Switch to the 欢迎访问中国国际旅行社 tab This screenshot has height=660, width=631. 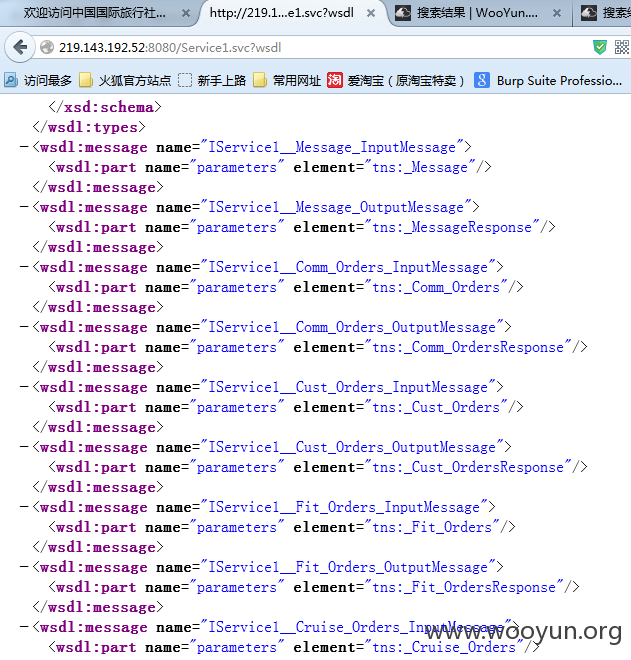pyautogui.click(x=95, y=13)
